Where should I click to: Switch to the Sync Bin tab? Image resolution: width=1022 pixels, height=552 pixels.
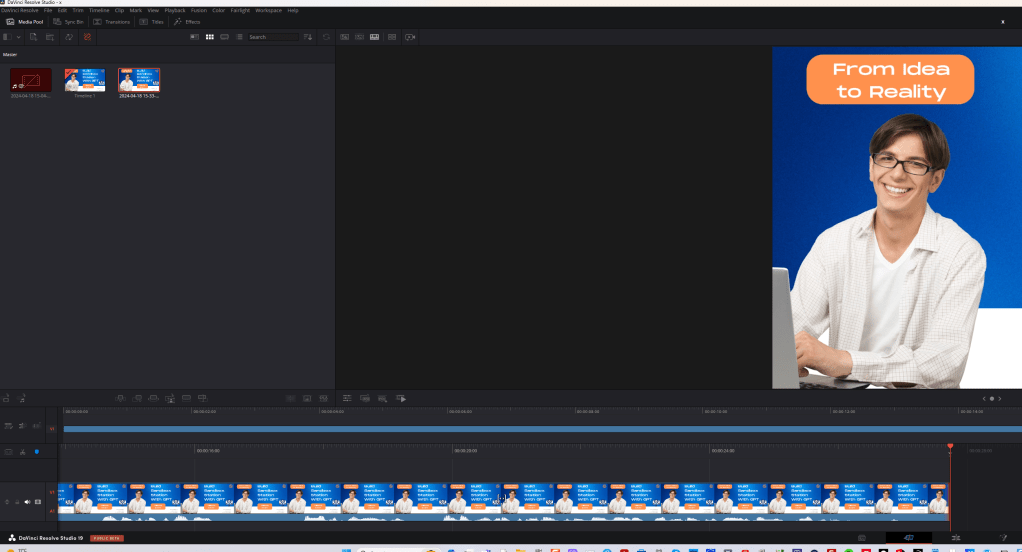point(69,22)
